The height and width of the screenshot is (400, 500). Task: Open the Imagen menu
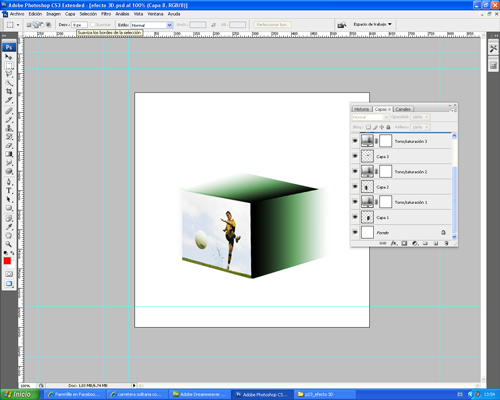[x=53, y=14]
